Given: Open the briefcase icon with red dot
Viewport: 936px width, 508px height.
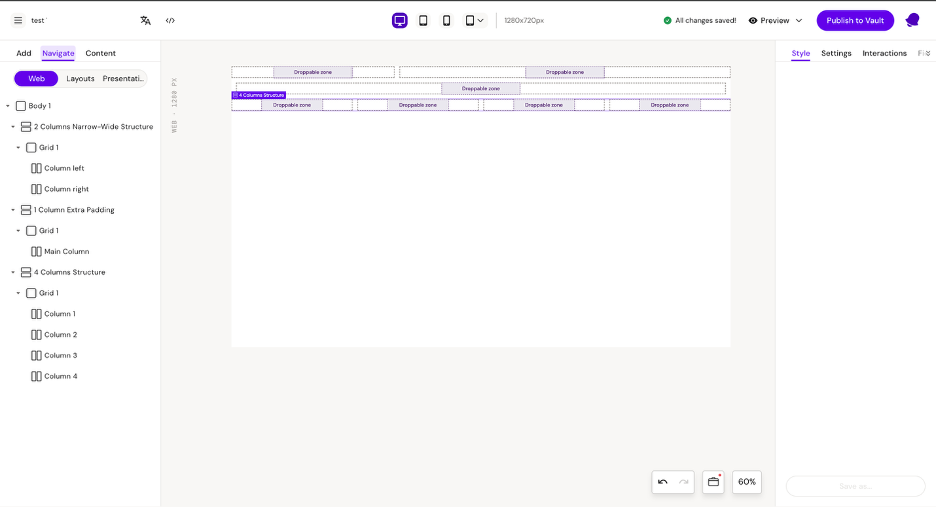Looking at the screenshot, I should [713, 482].
